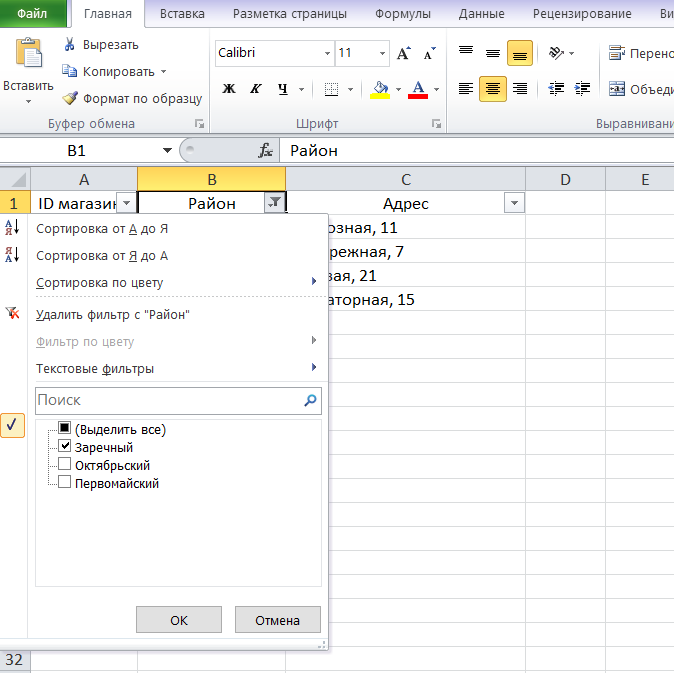Click the Отмена button
674x673 pixels.
[278, 620]
